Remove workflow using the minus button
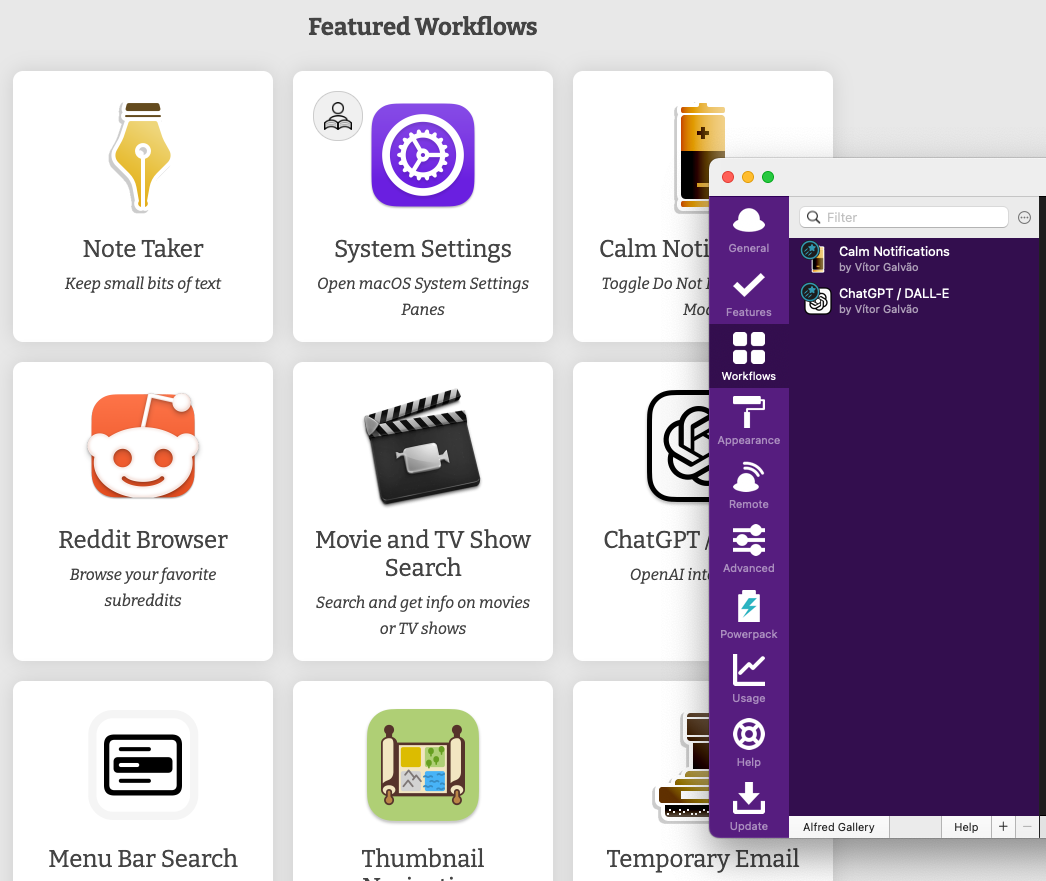 [1027, 827]
